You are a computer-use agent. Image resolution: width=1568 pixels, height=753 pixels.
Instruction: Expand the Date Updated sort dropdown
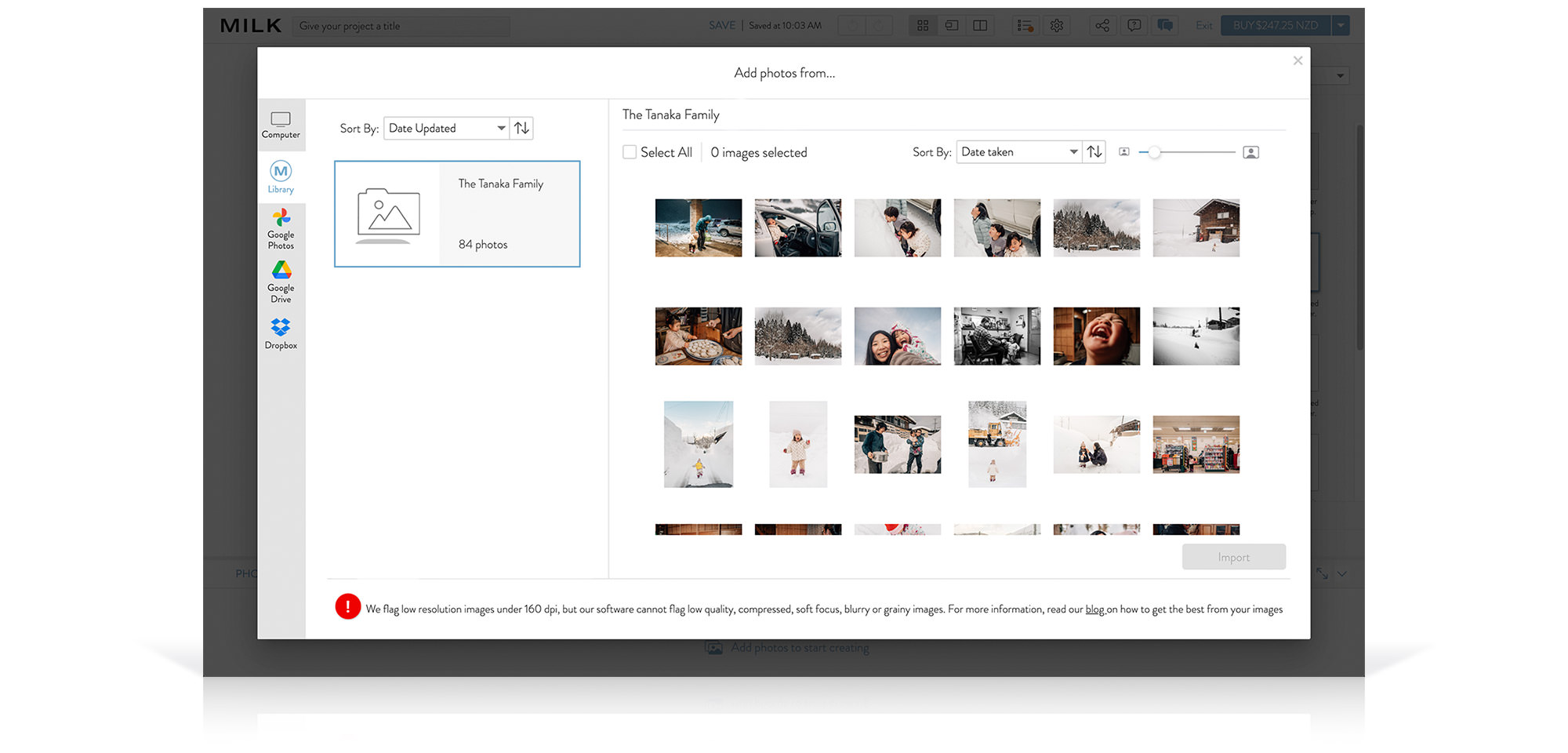coord(446,128)
